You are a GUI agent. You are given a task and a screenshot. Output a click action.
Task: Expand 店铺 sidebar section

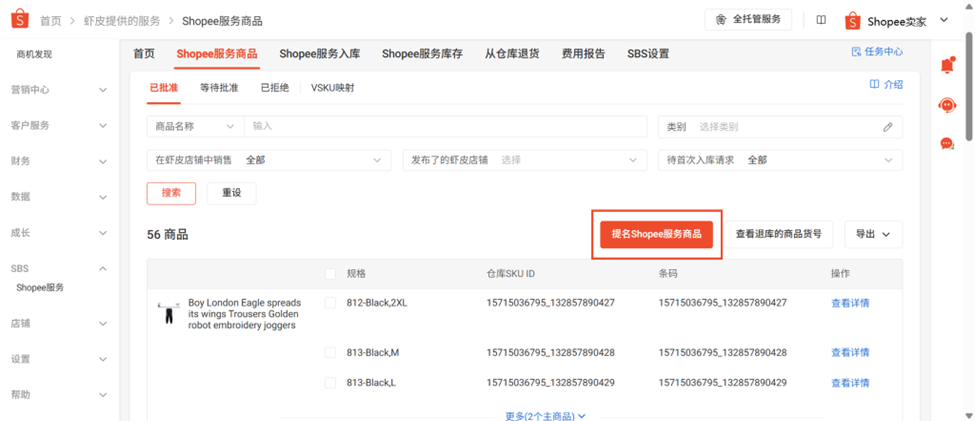60,323
